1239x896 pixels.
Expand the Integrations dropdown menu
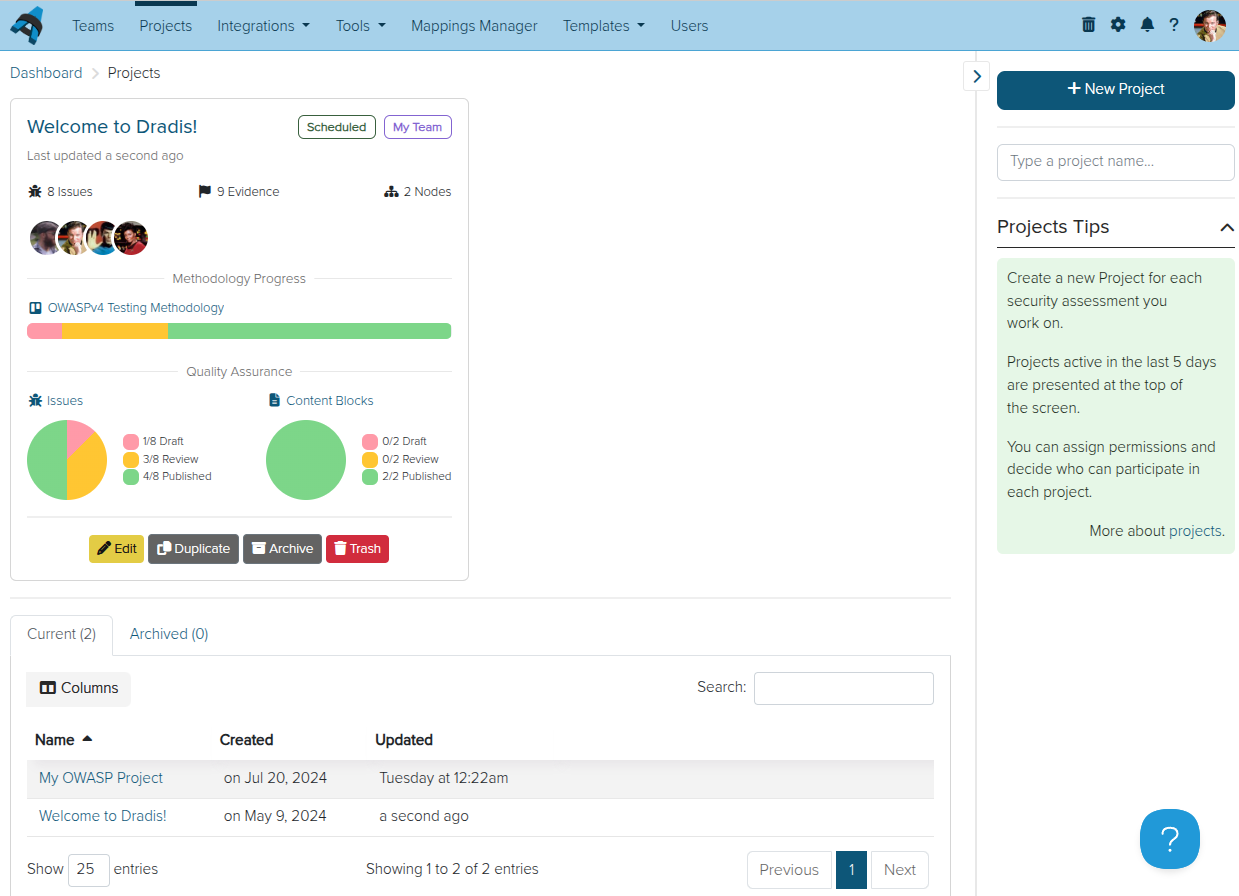point(263,26)
